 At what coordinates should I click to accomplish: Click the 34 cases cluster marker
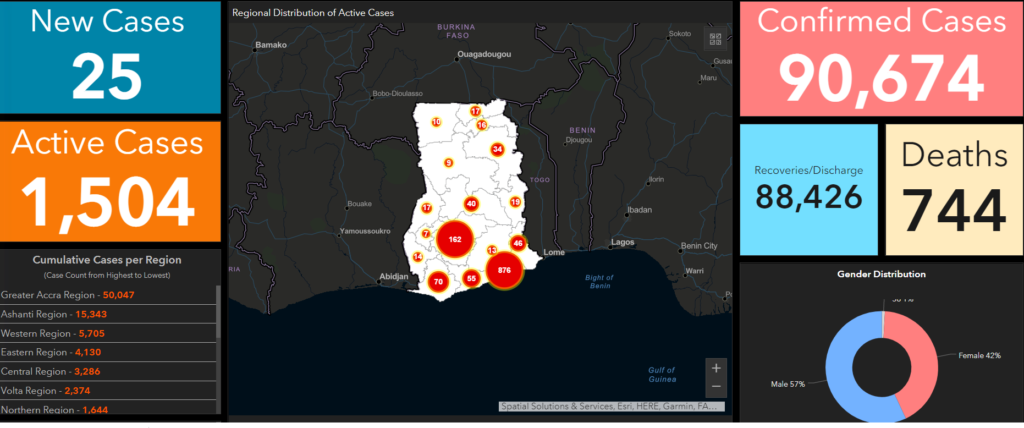(497, 150)
